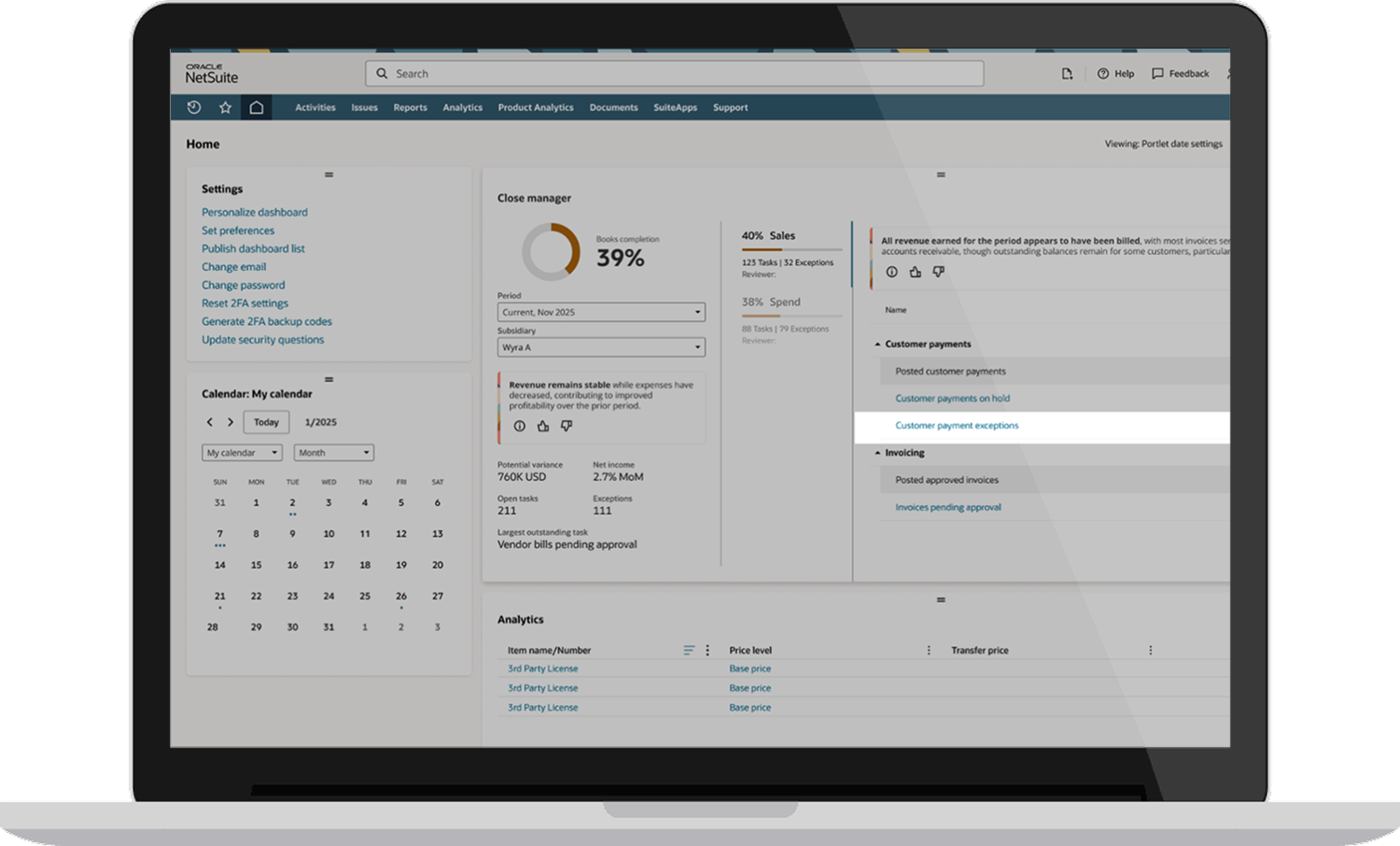
Task: Expand the Subsidiary dropdown Wyra A
Action: [x=601, y=347]
